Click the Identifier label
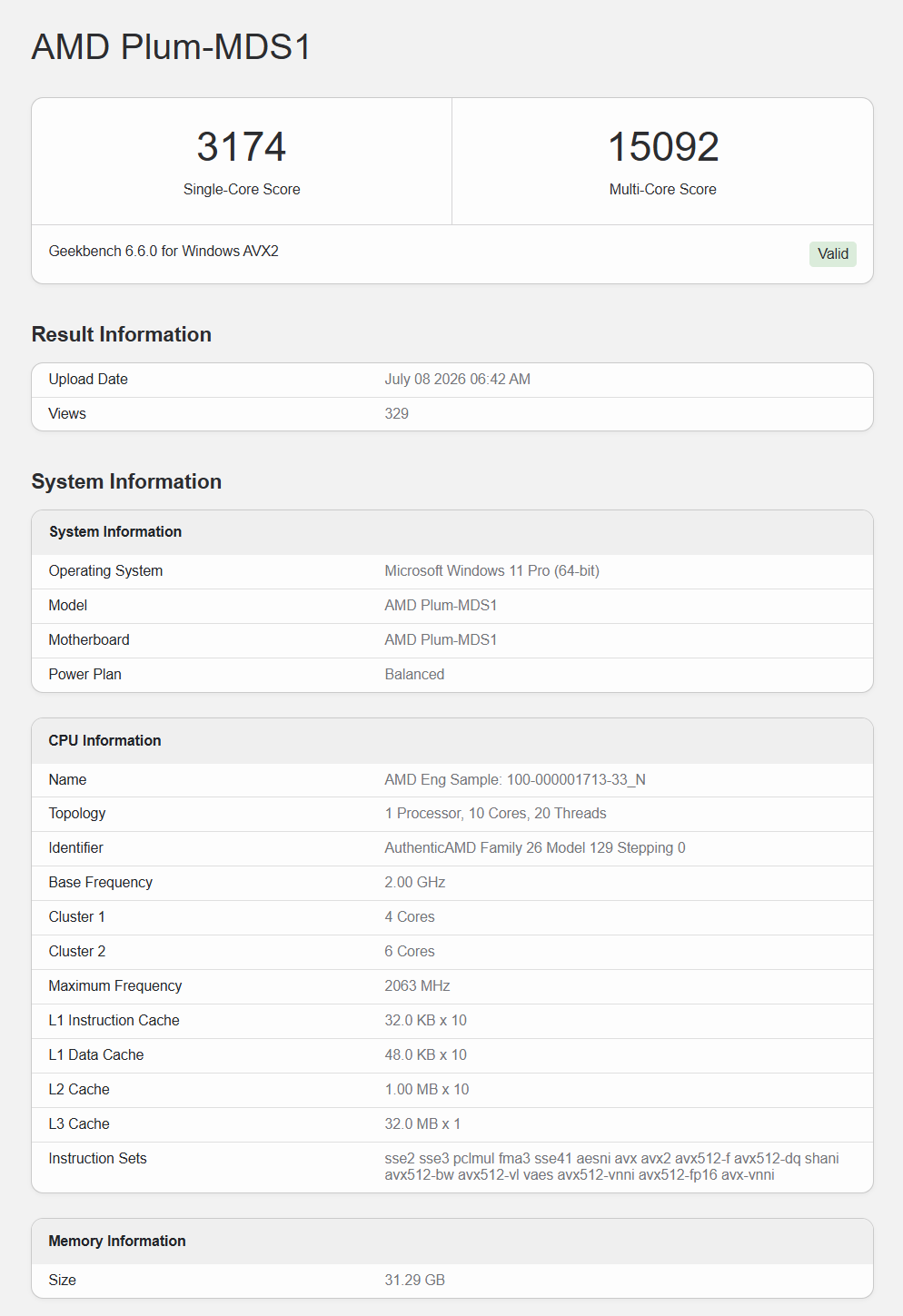 point(76,847)
